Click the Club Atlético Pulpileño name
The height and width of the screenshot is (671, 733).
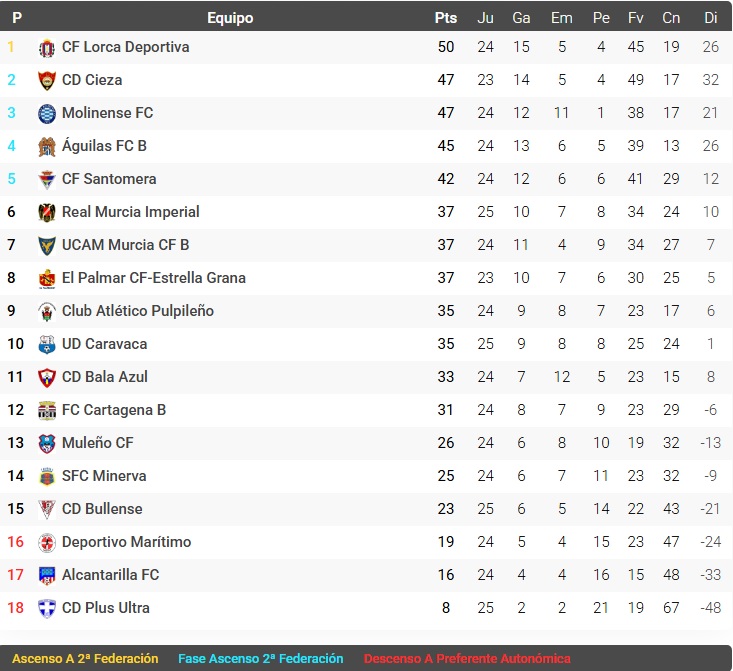[x=138, y=311]
